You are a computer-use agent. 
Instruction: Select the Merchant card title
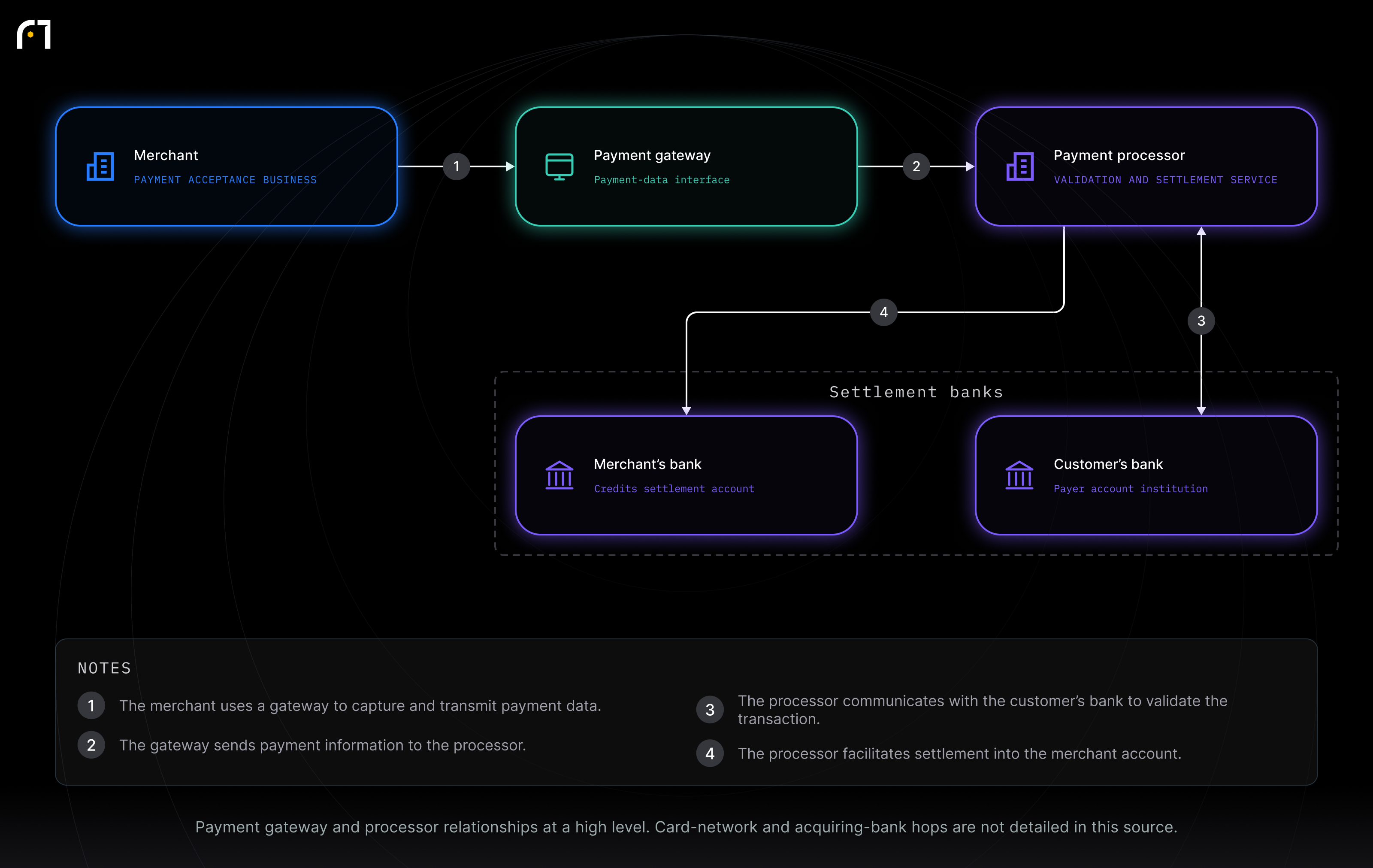(x=166, y=155)
